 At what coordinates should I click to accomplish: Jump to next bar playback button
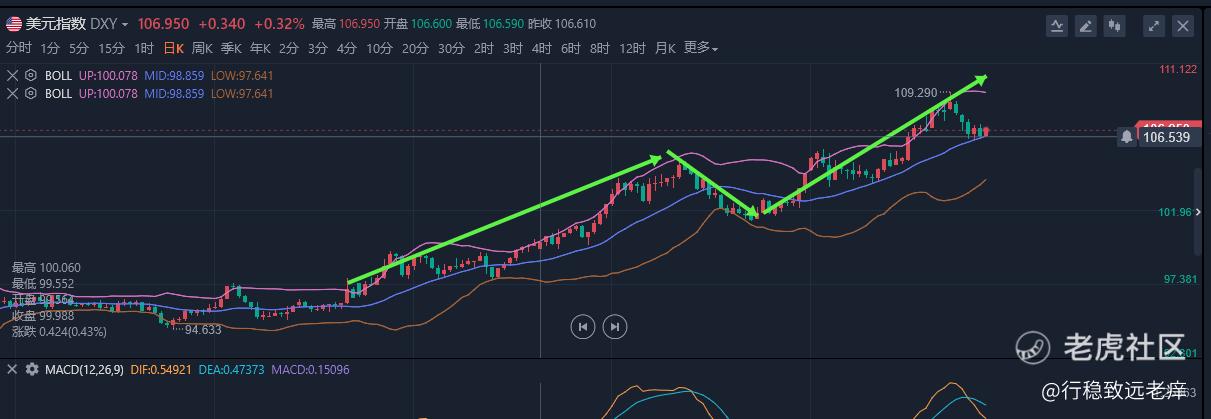616,326
